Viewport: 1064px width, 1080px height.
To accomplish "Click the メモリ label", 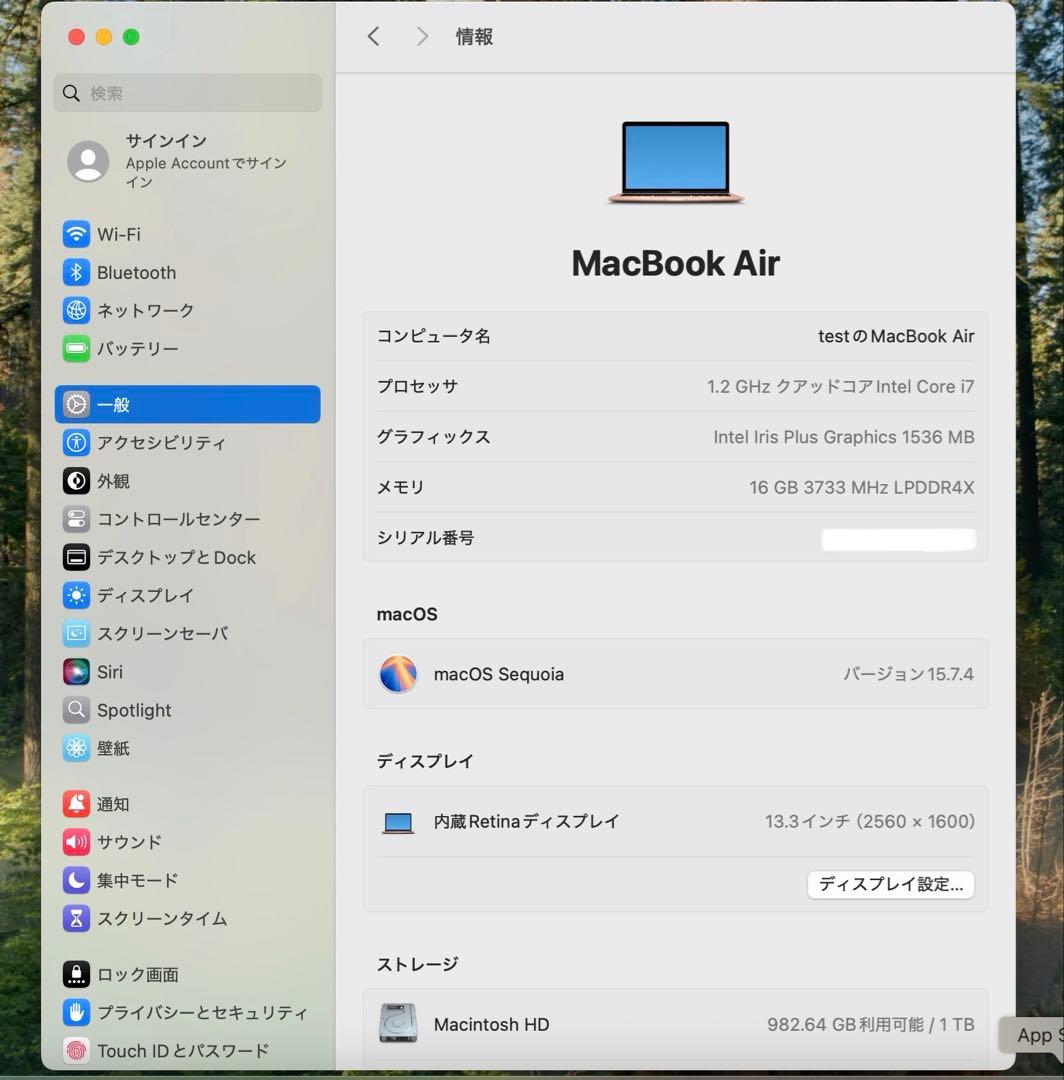I will point(400,487).
